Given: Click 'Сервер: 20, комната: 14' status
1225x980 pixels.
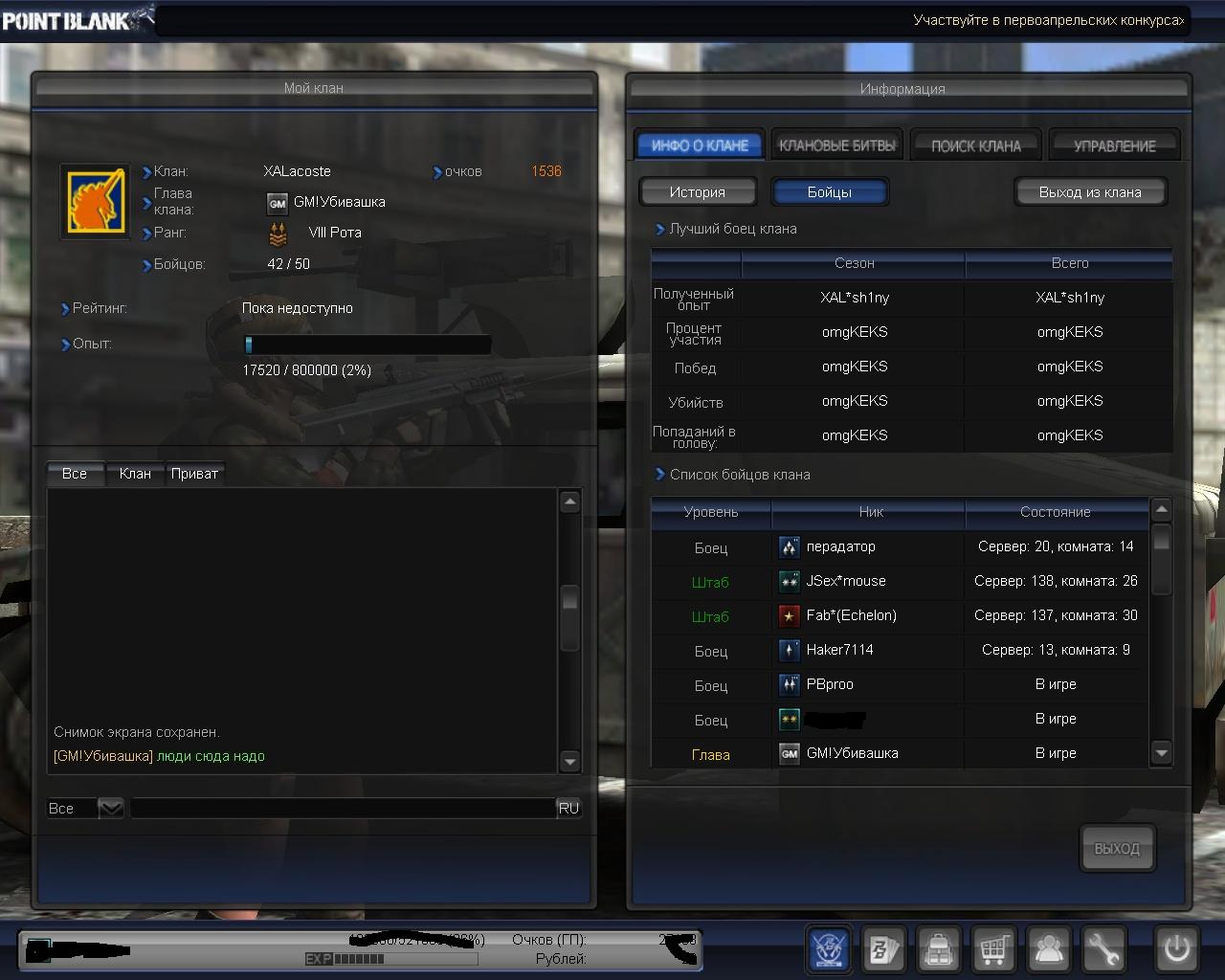Looking at the screenshot, I should (x=1056, y=546).
